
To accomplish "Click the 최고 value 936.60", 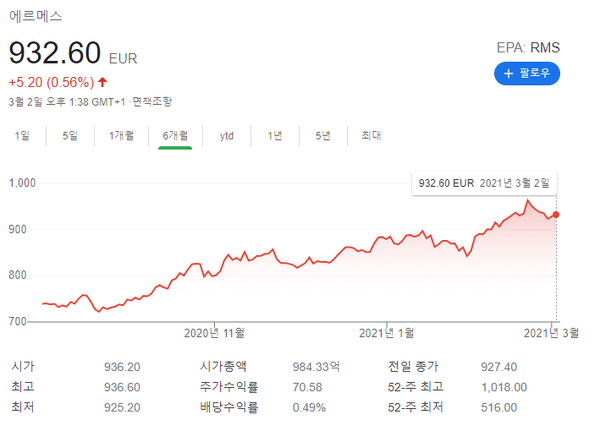I will [x=122, y=387].
